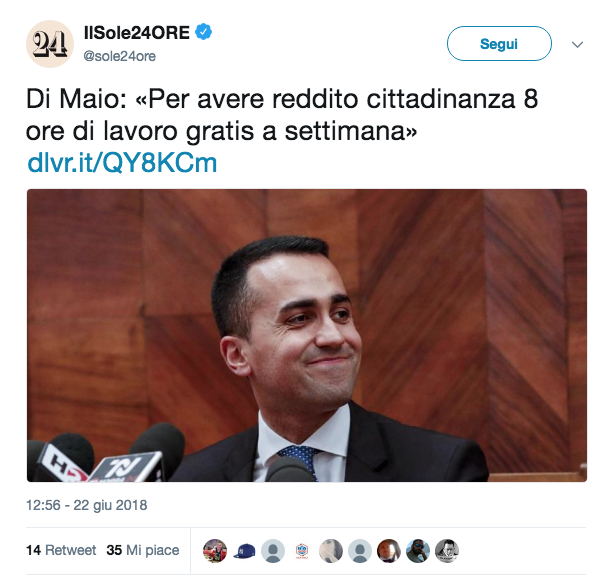Open the black-and-white photo liker avatar
The image size is (615, 577).
(x=447, y=550)
